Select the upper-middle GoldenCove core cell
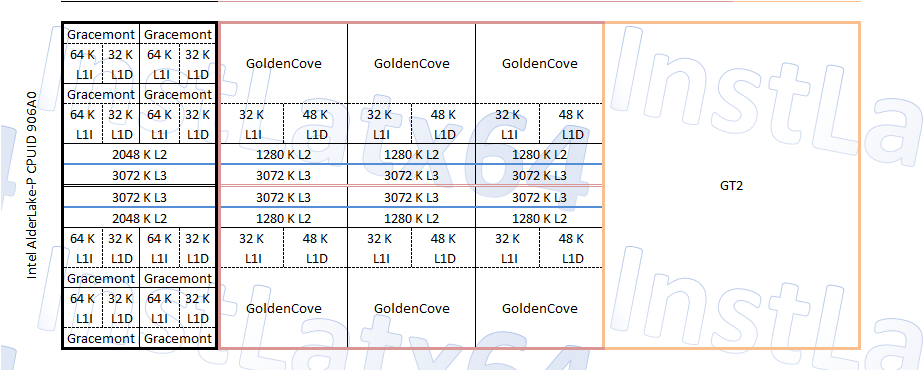Screen dimensions: 924x370 tap(412, 64)
